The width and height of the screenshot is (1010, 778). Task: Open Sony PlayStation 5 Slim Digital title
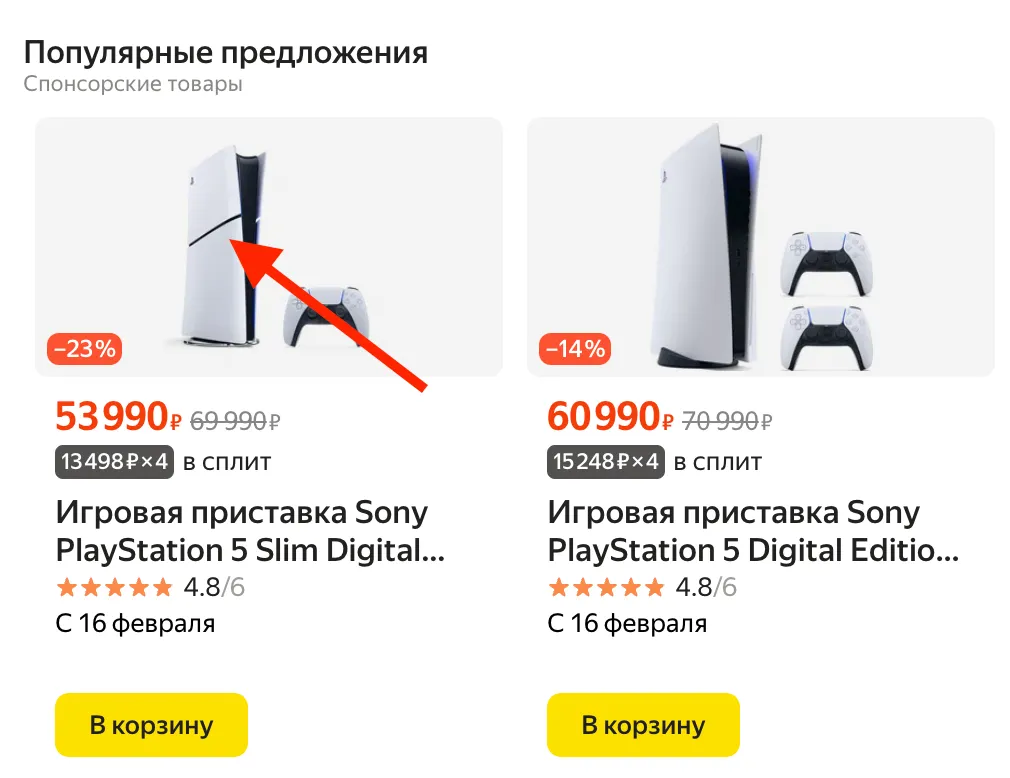coord(250,531)
